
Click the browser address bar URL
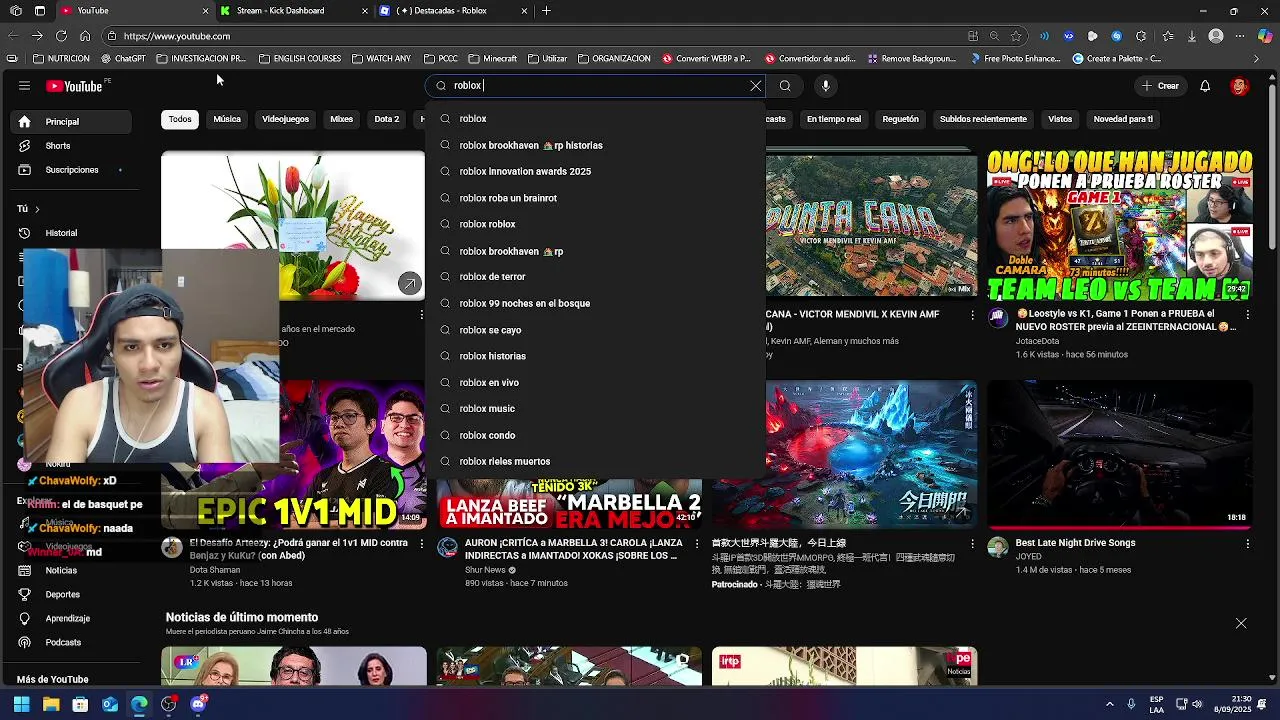pos(177,36)
